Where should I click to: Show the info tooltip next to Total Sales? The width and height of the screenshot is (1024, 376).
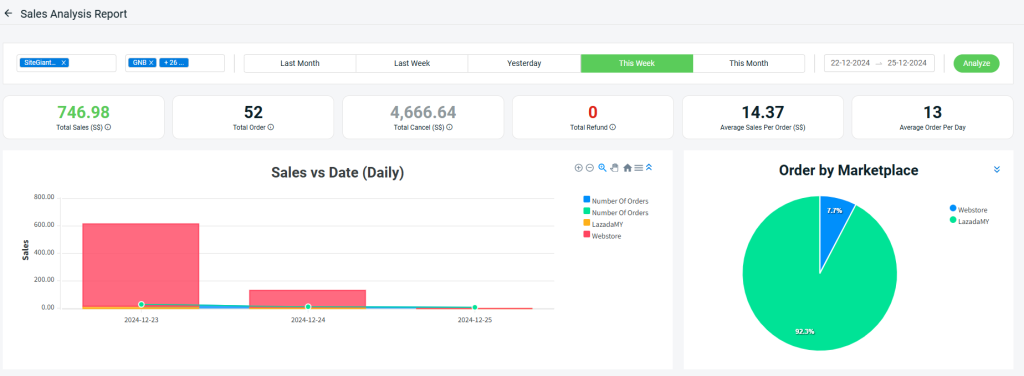(108, 127)
